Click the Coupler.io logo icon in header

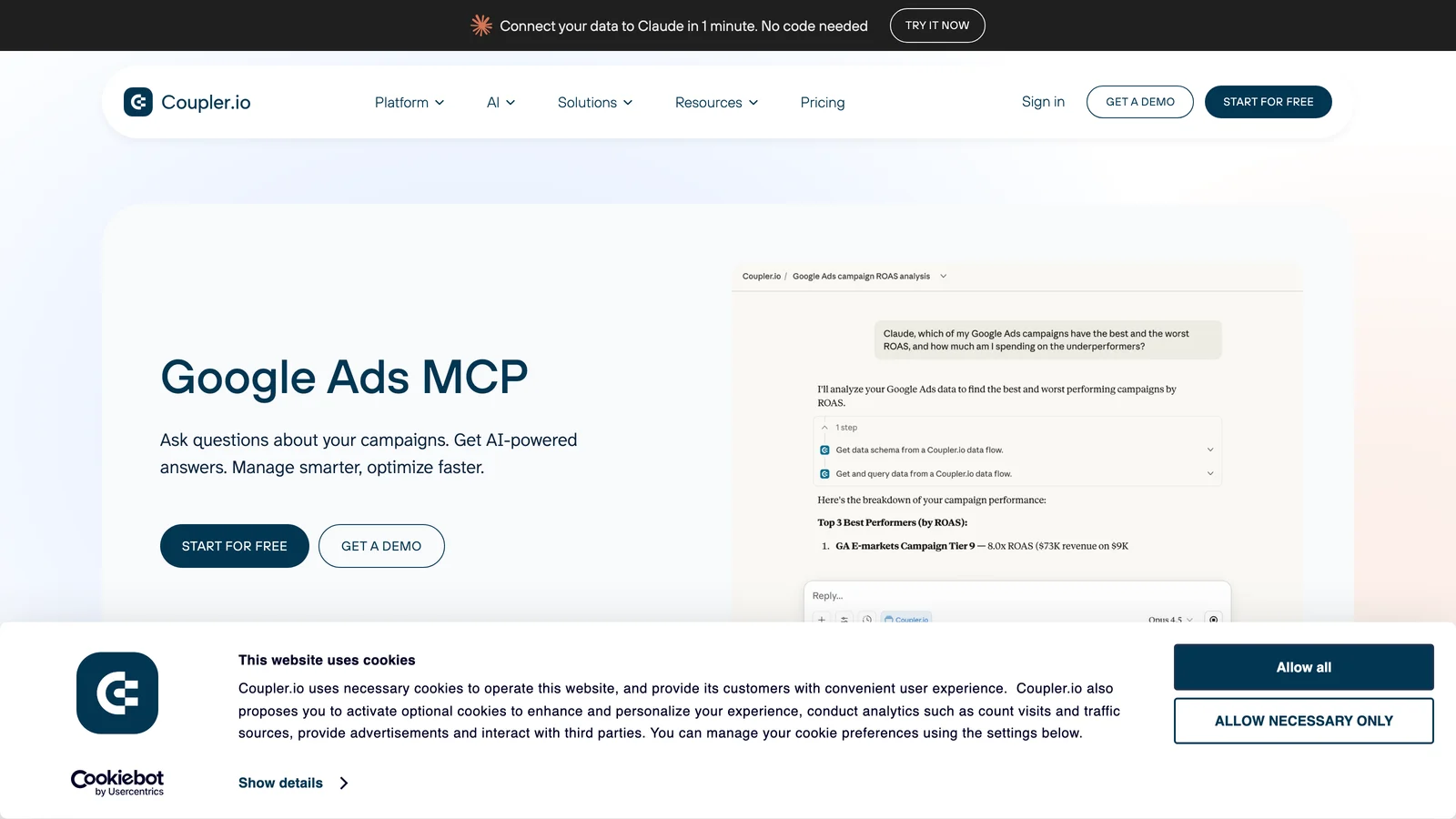138,102
